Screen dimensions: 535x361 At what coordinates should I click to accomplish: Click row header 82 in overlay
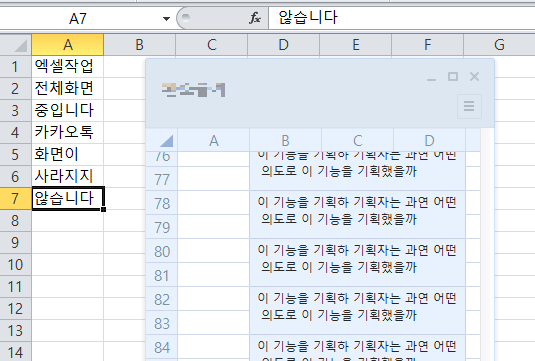(x=162, y=299)
